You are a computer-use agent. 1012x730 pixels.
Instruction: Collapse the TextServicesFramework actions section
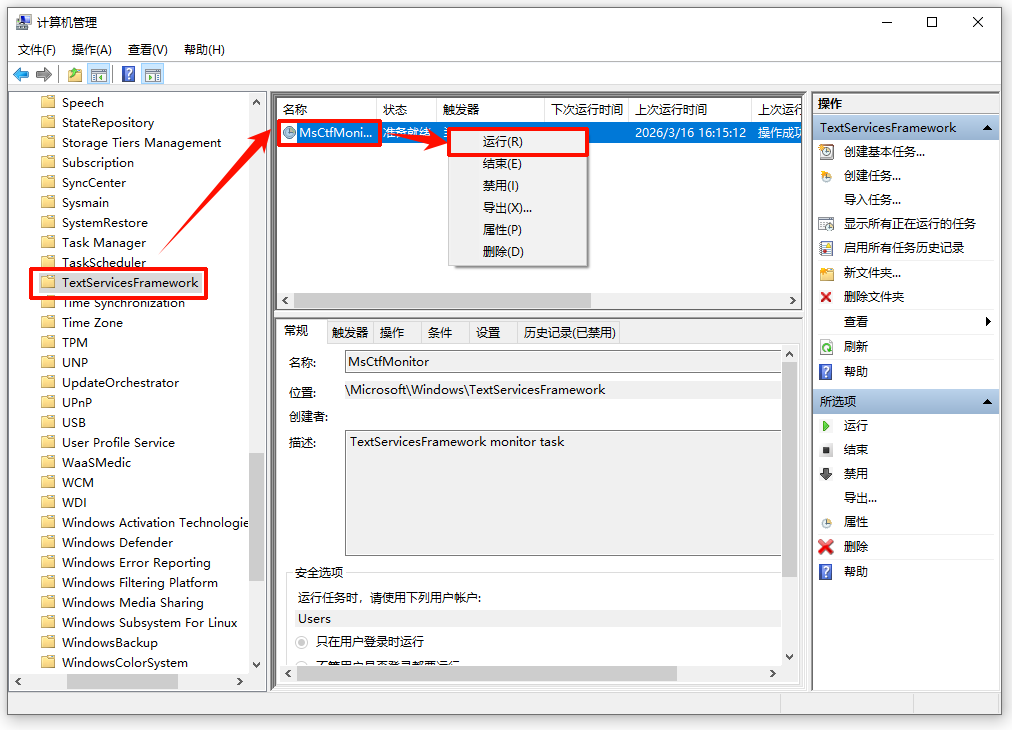(986, 127)
